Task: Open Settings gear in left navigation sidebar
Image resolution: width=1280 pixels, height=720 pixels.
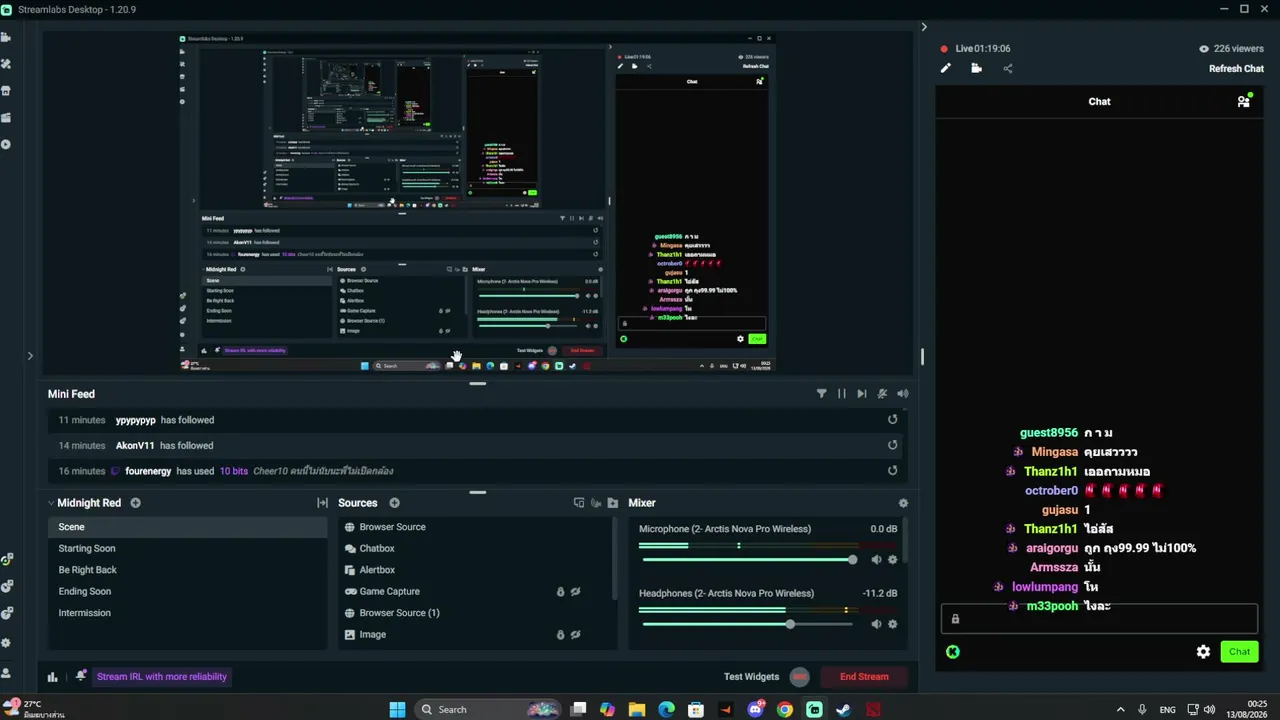Action: coord(6,643)
